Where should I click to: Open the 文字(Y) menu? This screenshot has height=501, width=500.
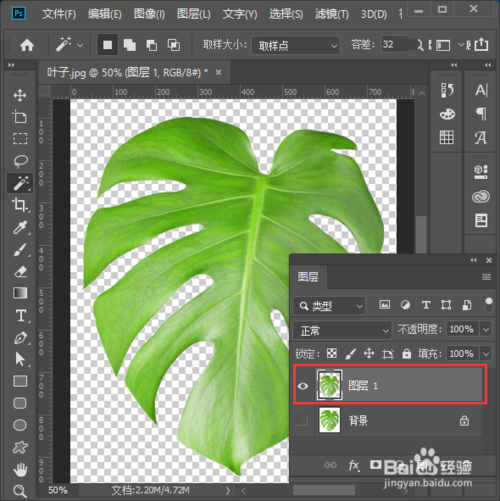coord(240,14)
